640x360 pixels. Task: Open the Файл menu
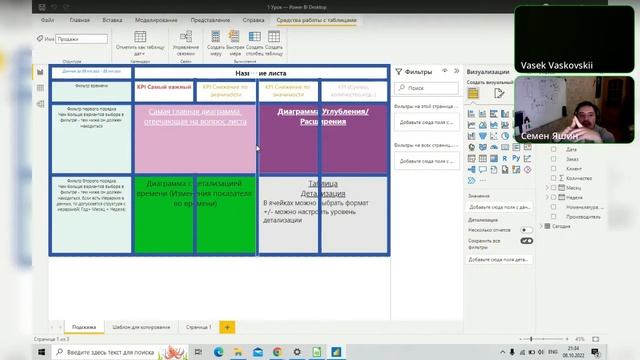47,20
